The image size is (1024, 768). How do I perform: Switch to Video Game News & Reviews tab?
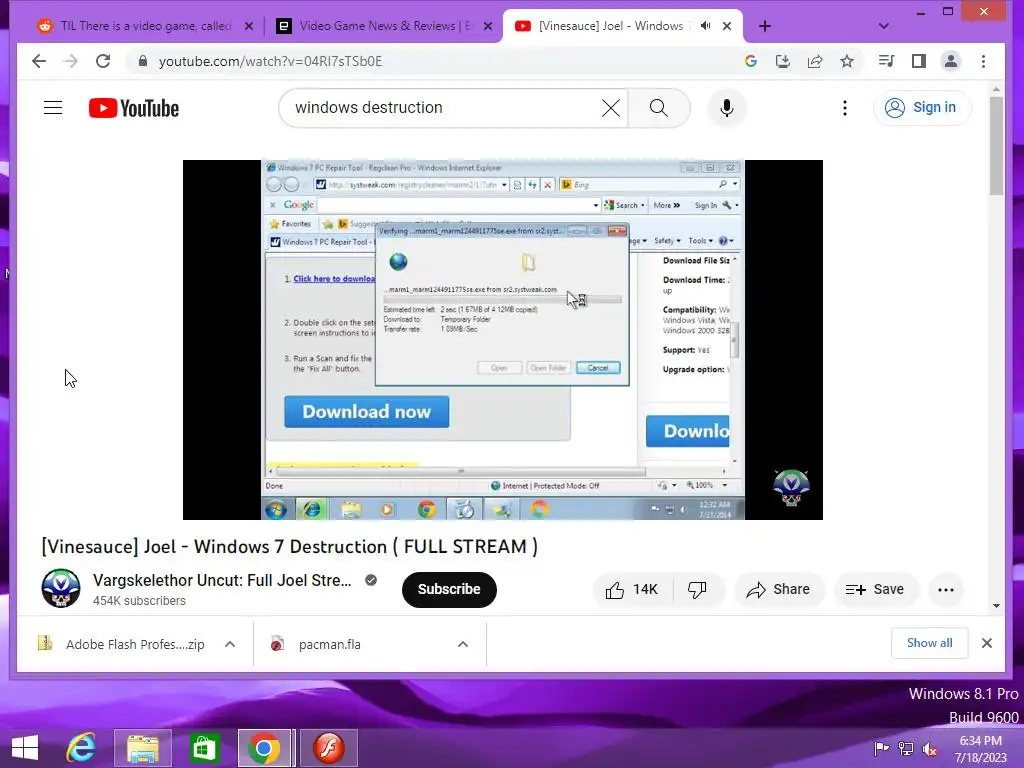click(385, 26)
